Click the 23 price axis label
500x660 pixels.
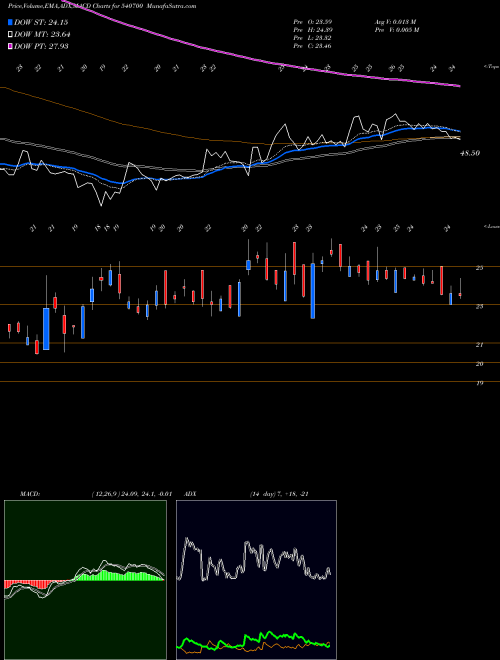point(480,306)
